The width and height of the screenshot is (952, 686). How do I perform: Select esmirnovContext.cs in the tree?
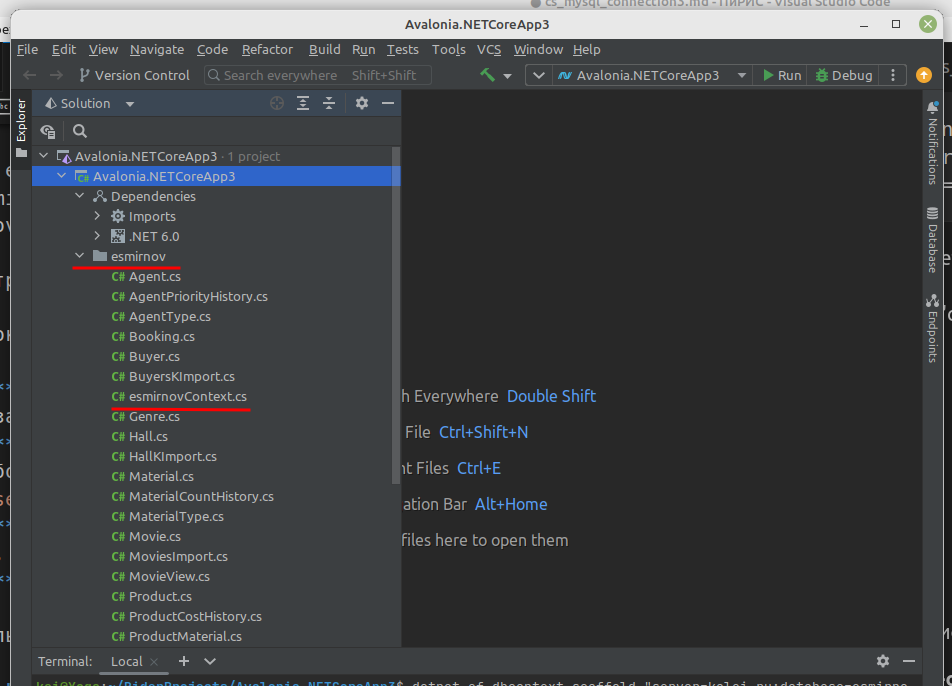[x=187, y=396]
